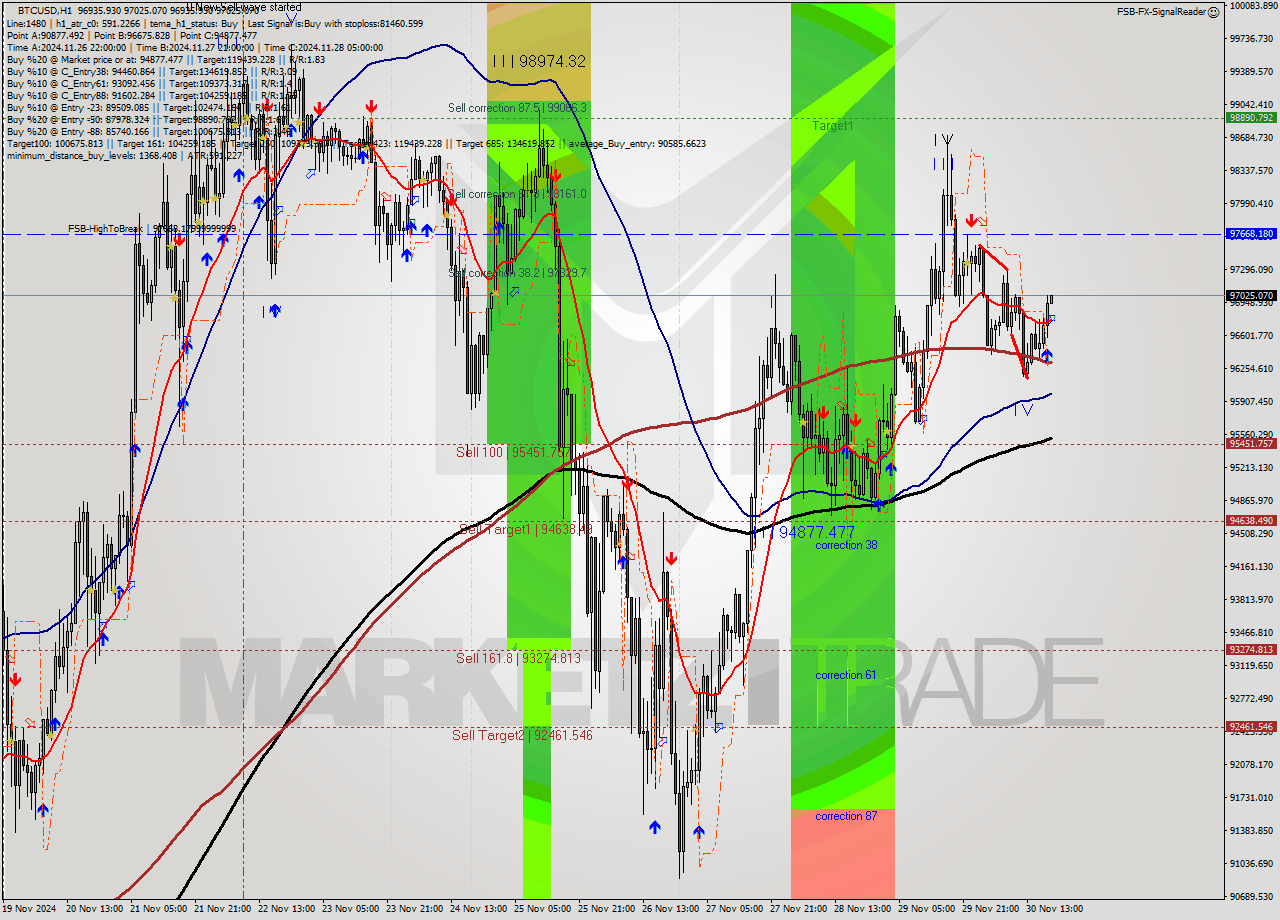Click the '27 Nov 21:00' time label
Viewport: 1280px width, 920px height.
tap(799, 909)
